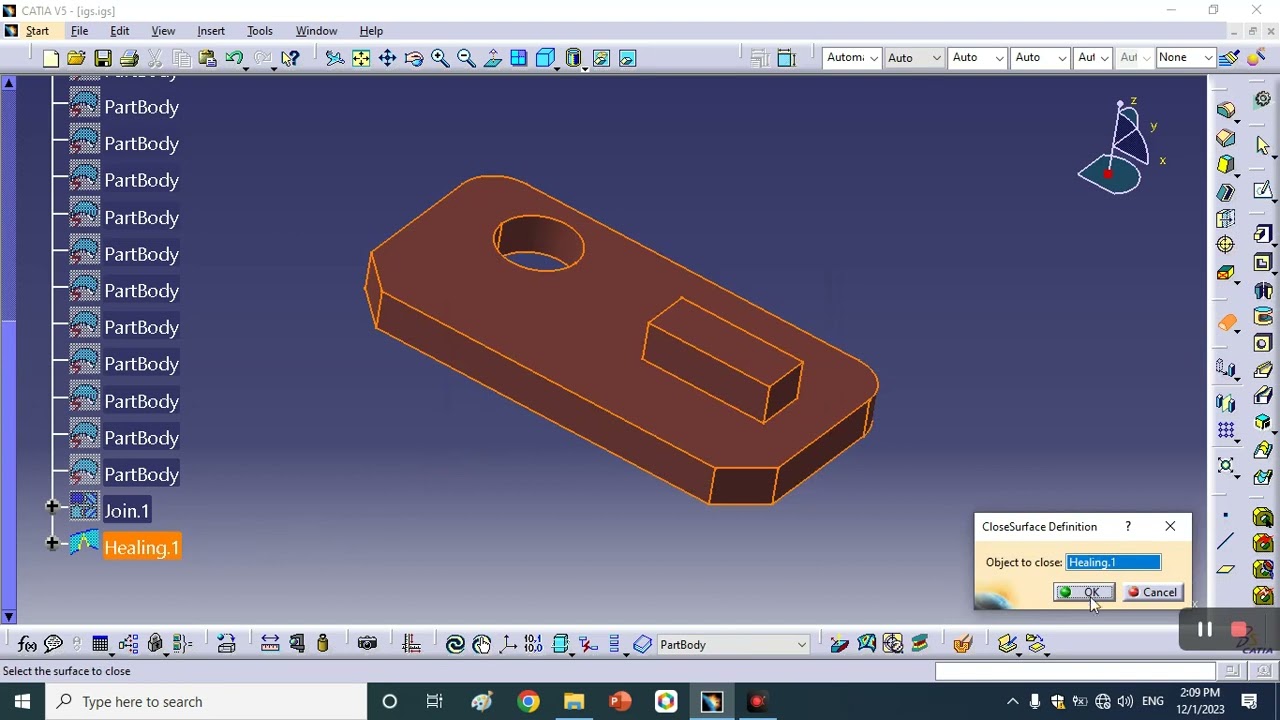Open the Window menu
Image resolution: width=1280 pixels, height=720 pixels.
(x=316, y=31)
